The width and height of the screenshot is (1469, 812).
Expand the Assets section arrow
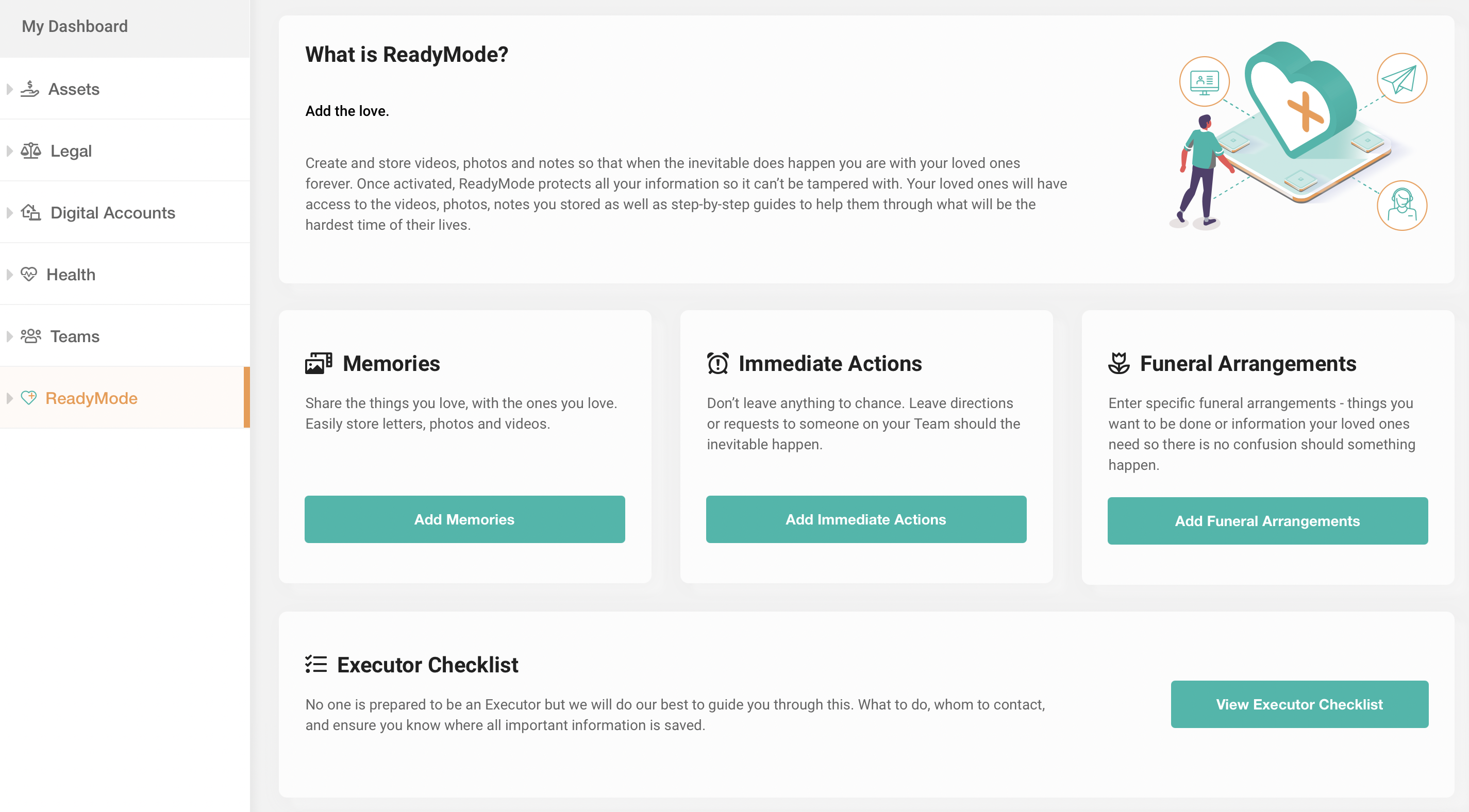coord(10,89)
